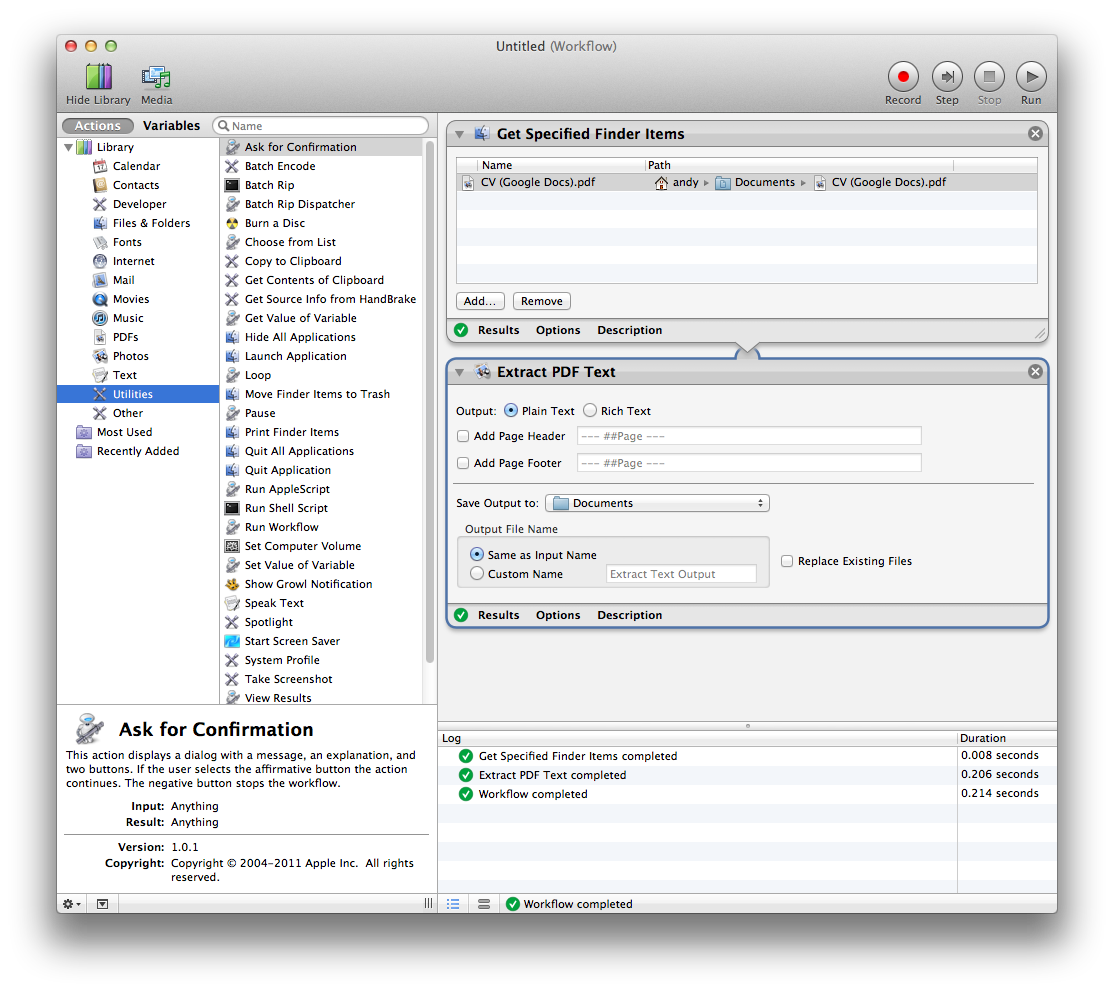Image resolution: width=1114 pixels, height=992 pixels.
Task: Switch log to list view icon
Action: click(x=453, y=904)
